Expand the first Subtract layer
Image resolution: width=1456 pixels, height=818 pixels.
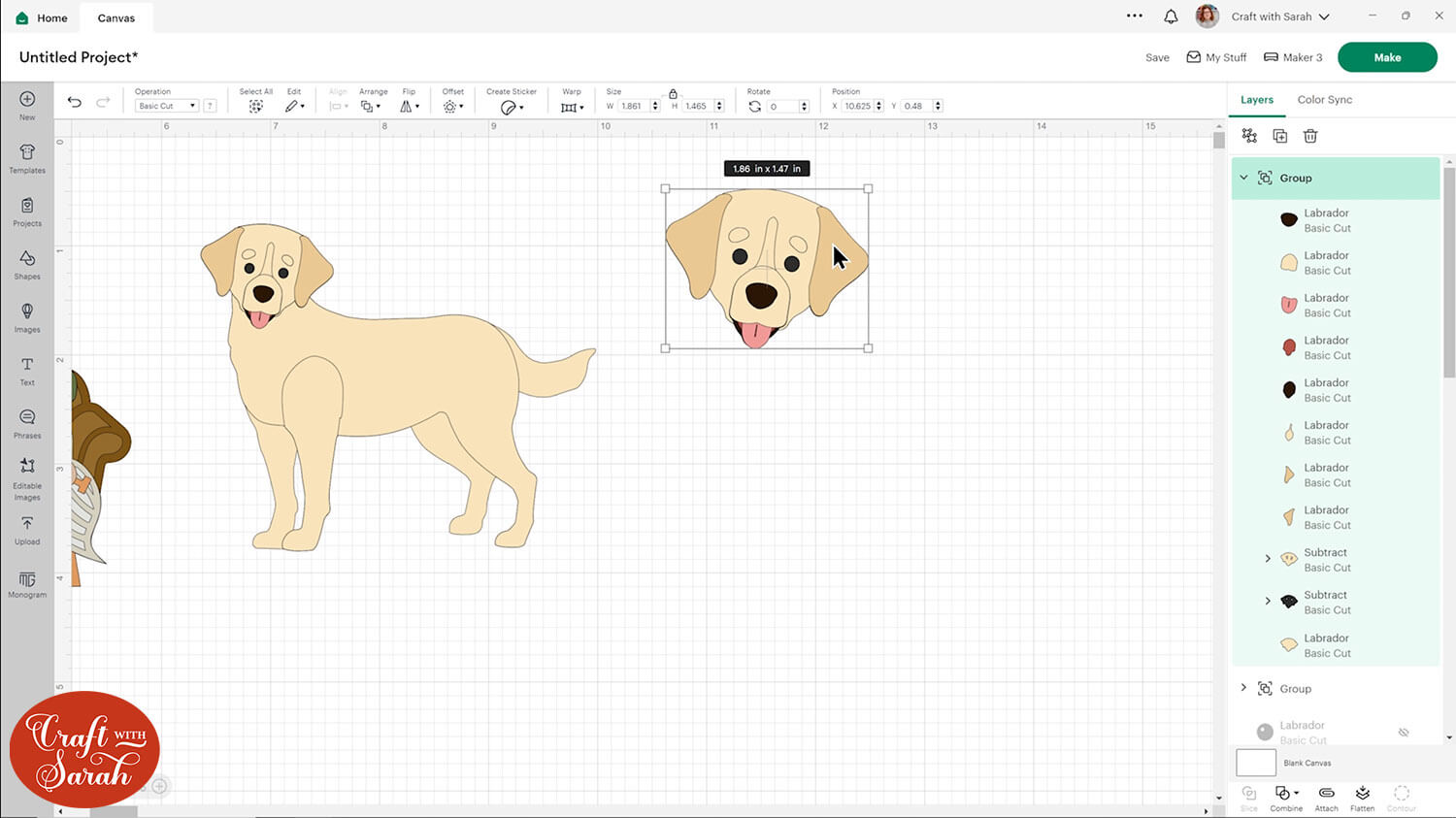coord(1268,559)
